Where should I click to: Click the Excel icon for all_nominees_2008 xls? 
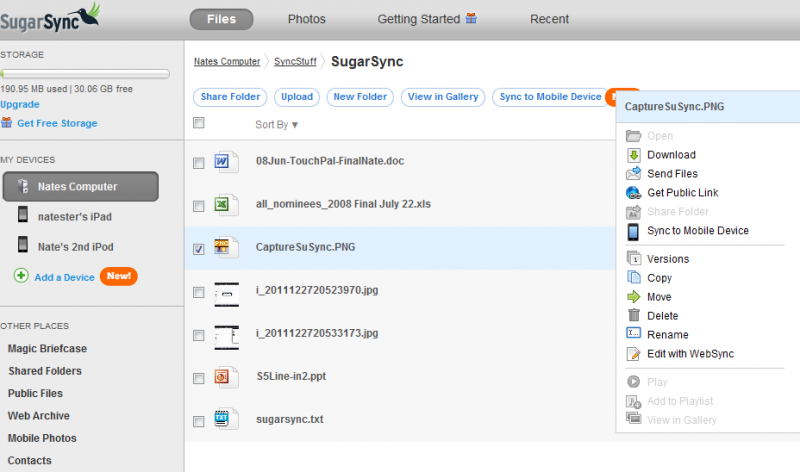tap(226, 205)
